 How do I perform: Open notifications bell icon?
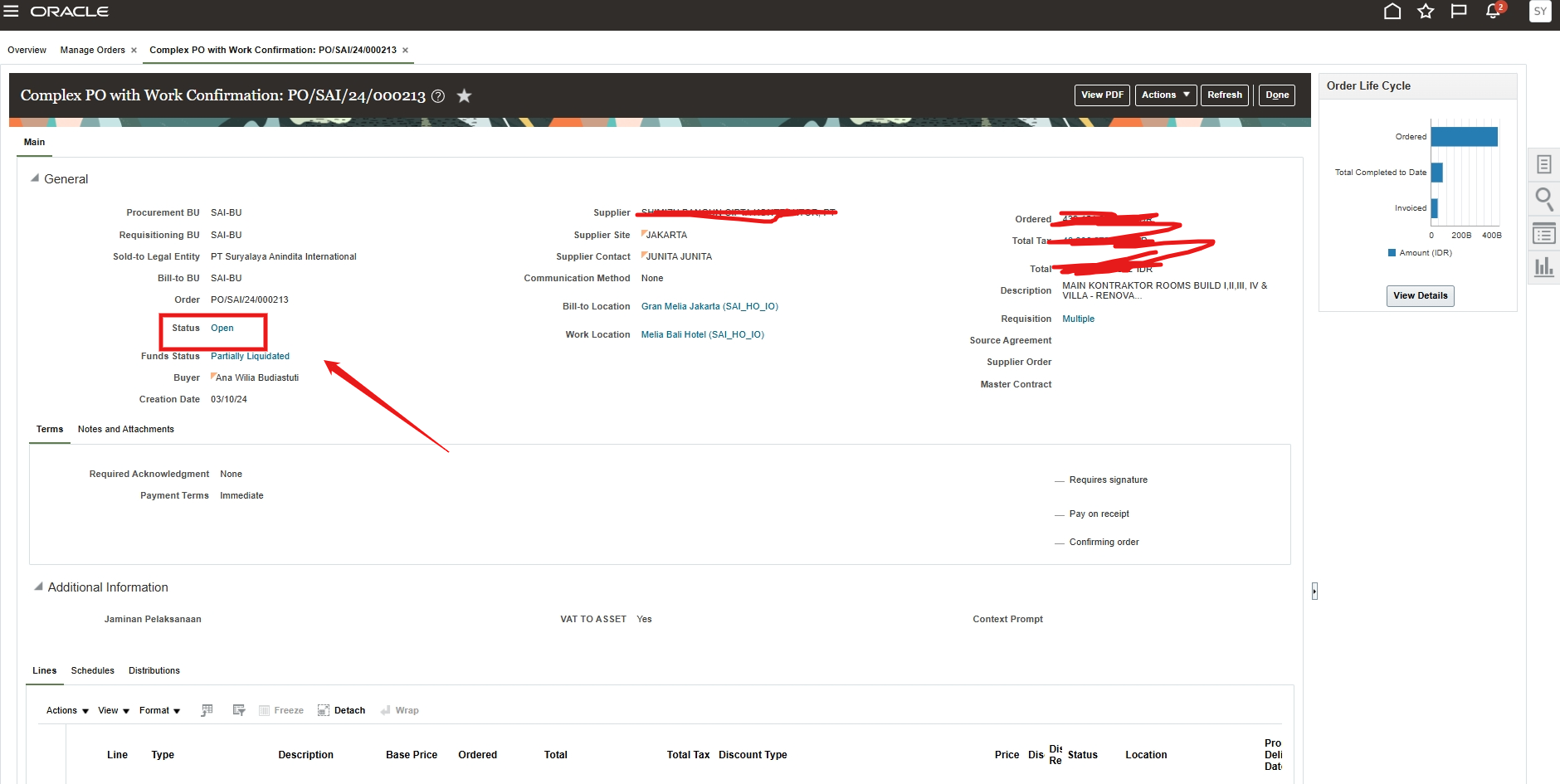(x=1494, y=11)
